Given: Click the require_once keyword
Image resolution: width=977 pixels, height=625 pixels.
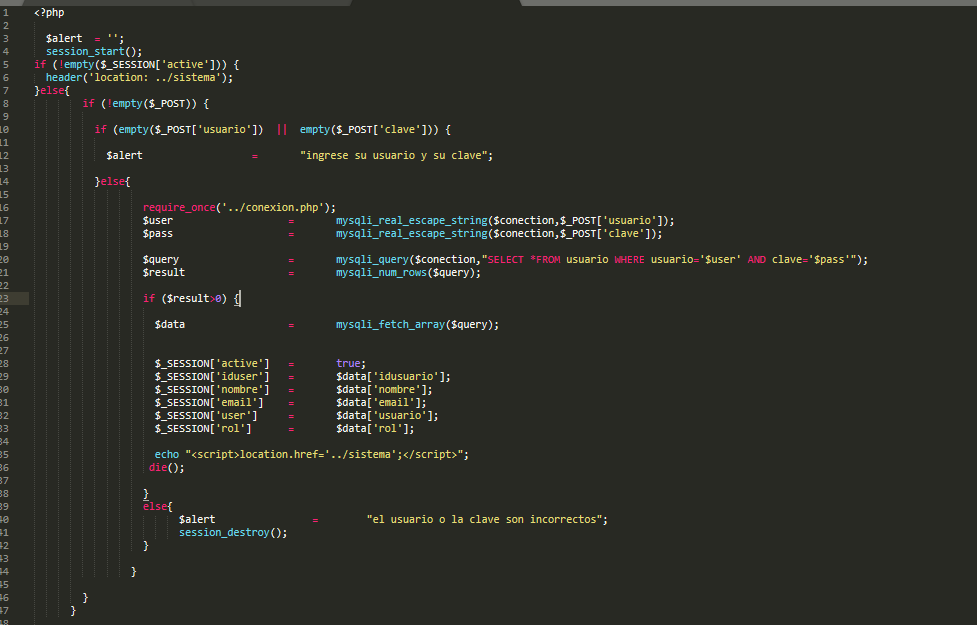Looking at the screenshot, I should (x=179, y=208).
